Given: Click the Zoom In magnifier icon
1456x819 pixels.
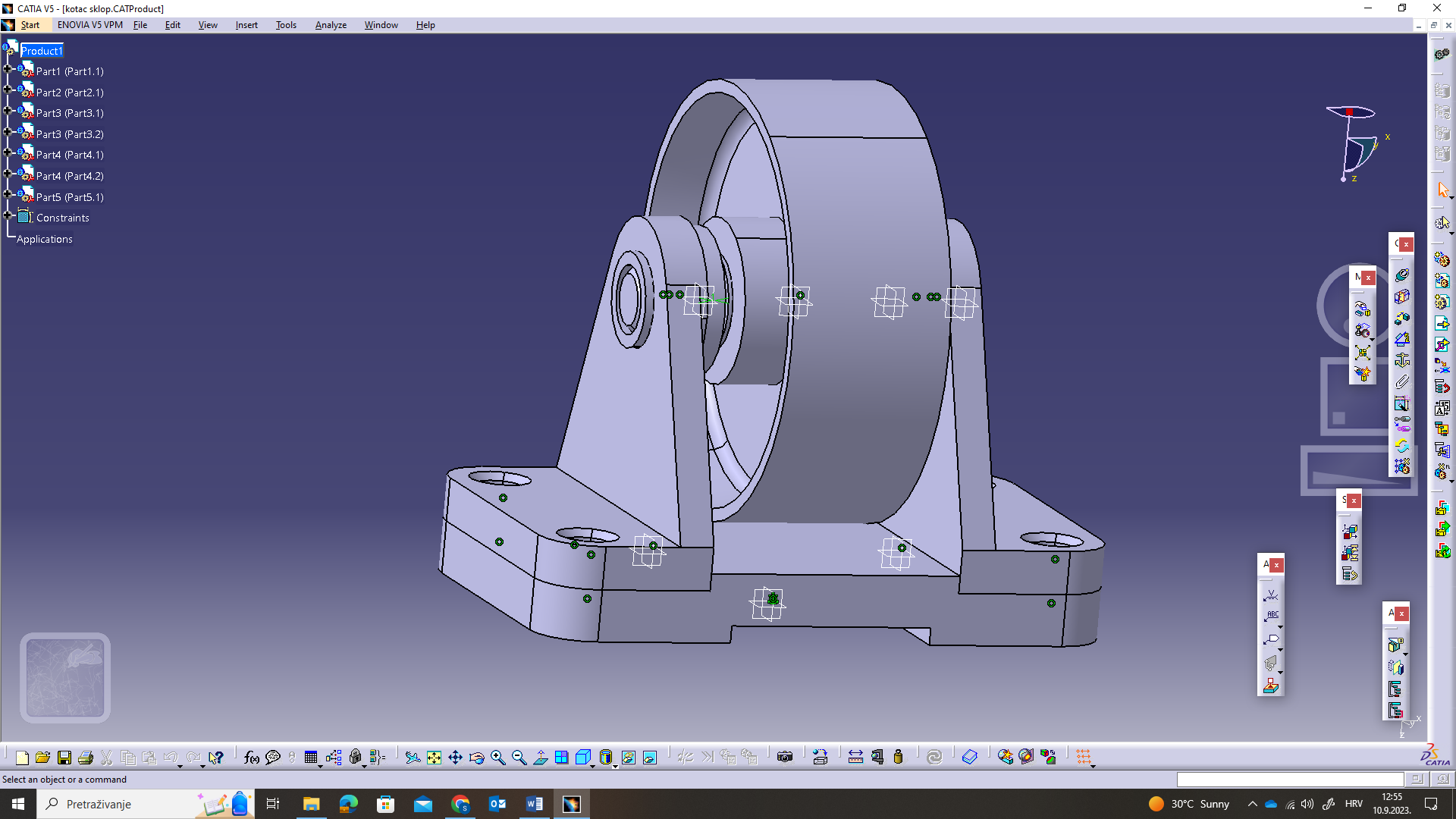Looking at the screenshot, I should click(498, 757).
